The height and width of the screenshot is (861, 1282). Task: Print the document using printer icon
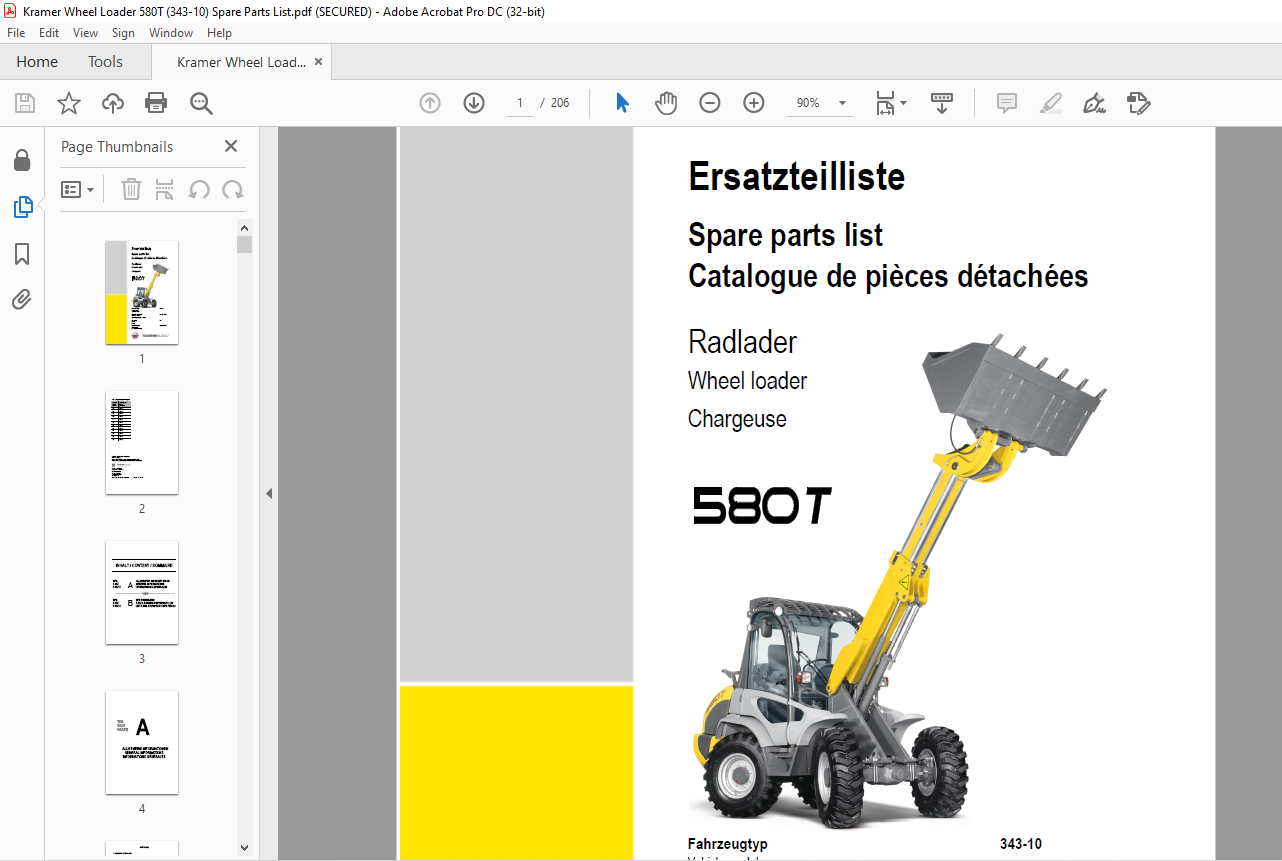click(156, 103)
